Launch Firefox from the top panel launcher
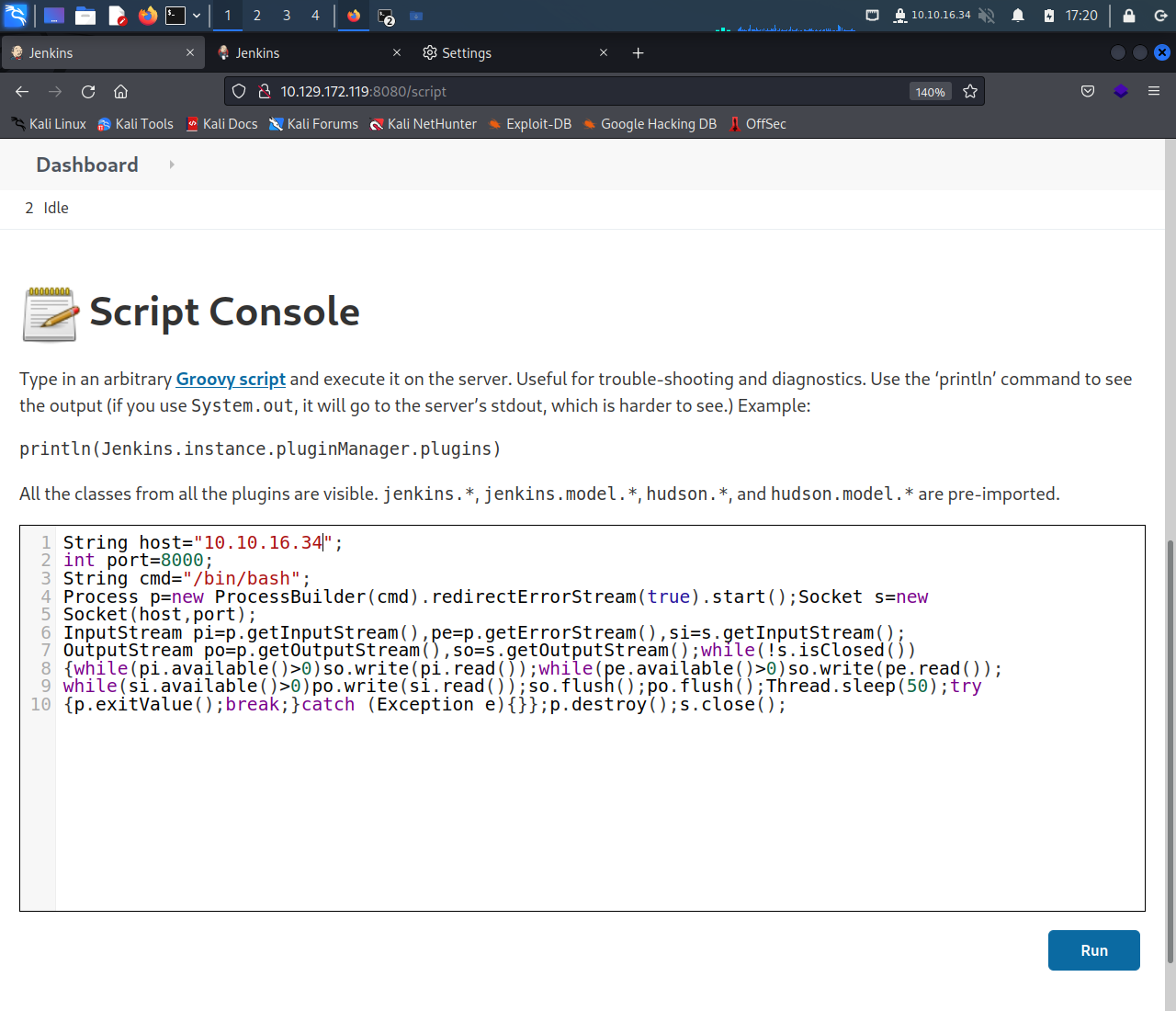1176x1011 pixels. (x=147, y=16)
